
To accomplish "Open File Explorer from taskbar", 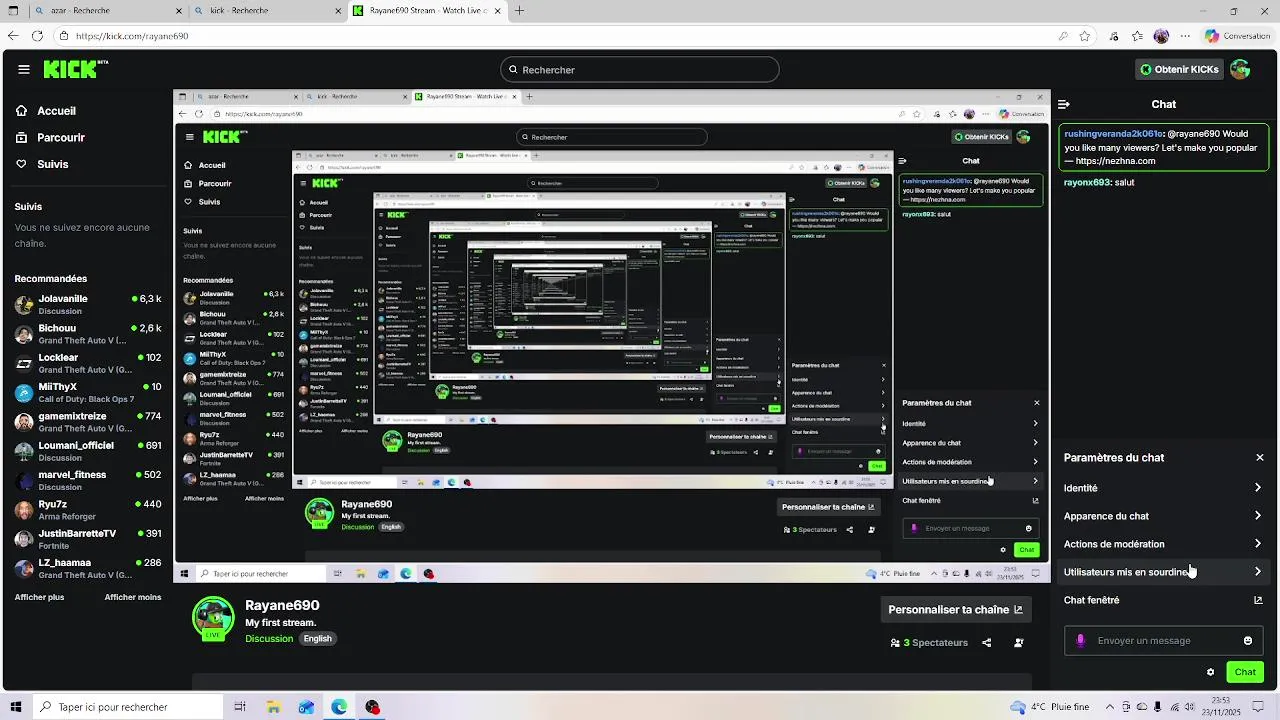I will (273, 707).
